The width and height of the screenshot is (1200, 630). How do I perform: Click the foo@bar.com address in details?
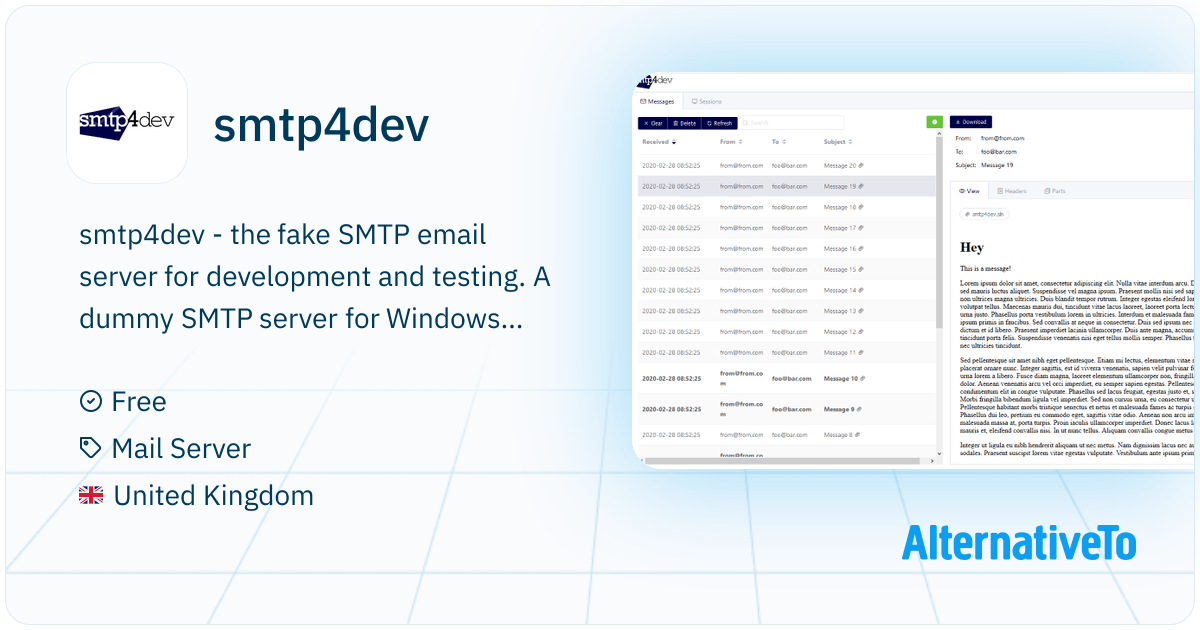(998, 151)
